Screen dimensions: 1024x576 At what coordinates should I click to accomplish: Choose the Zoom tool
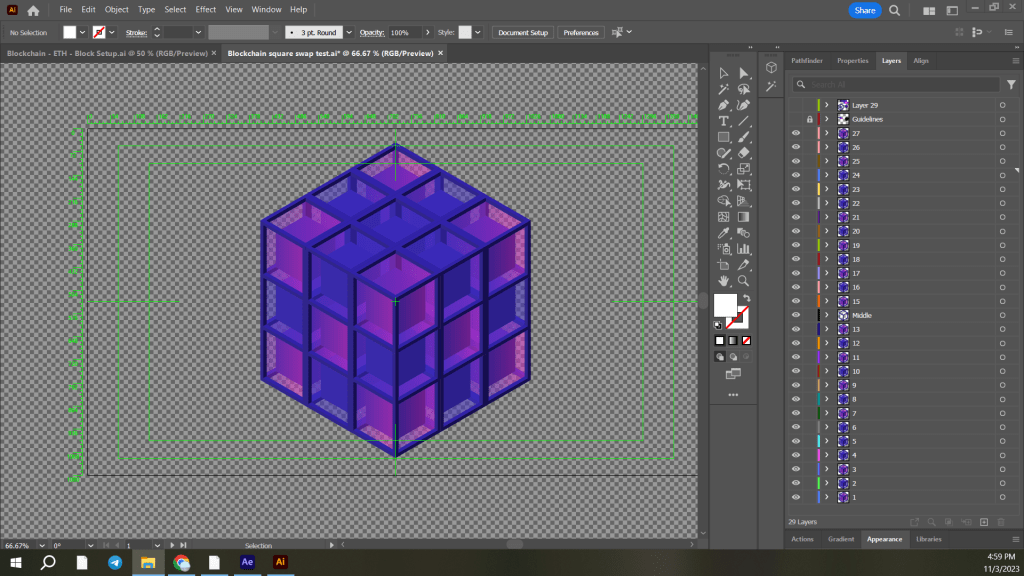coord(743,281)
